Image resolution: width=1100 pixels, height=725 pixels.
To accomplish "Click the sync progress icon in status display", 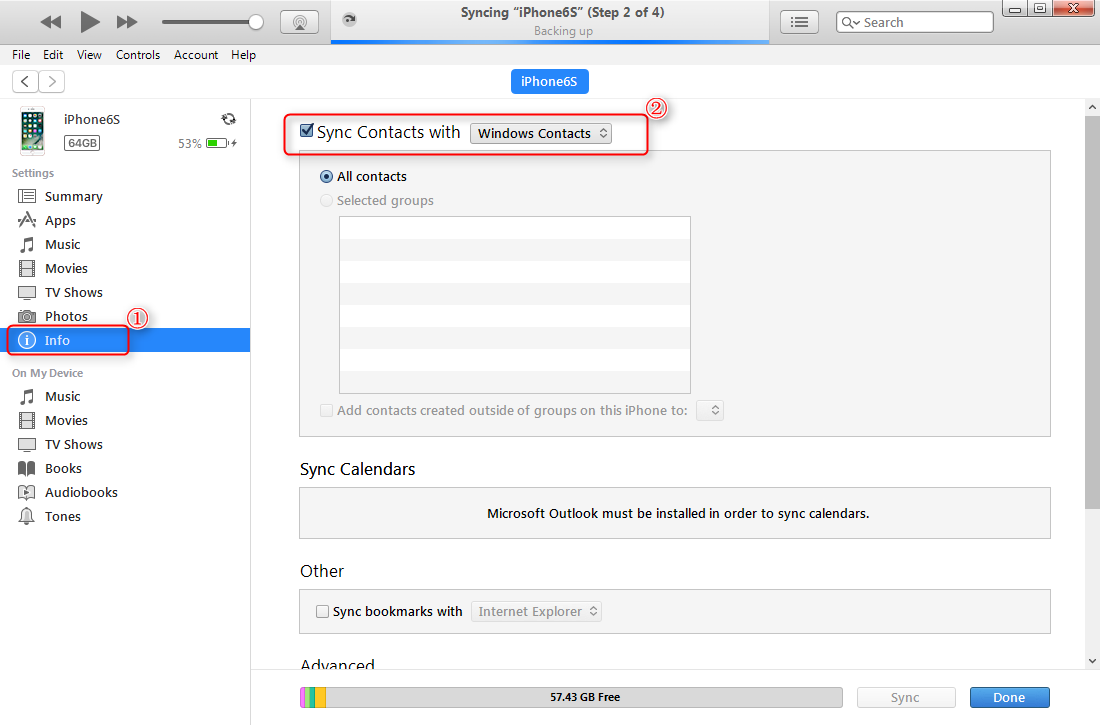I will [x=349, y=20].
